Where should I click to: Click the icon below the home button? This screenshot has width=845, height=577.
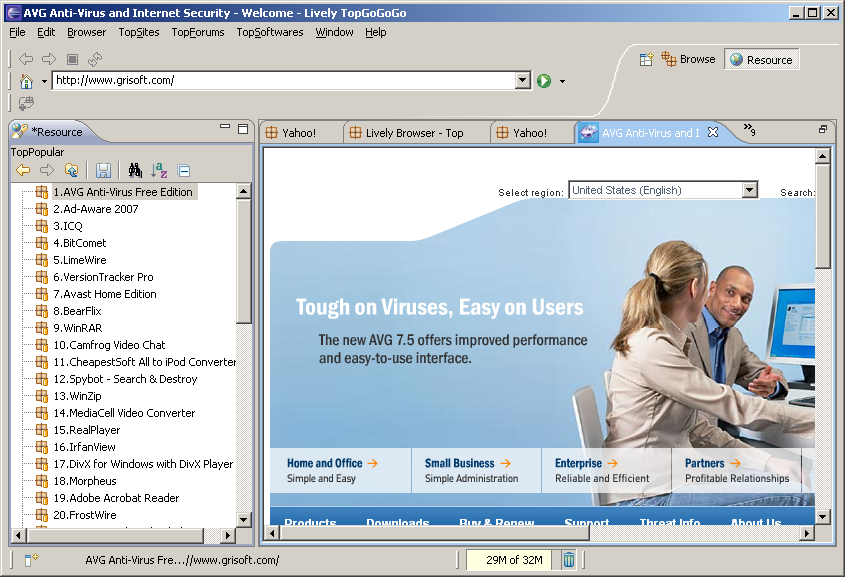pos(26,102)
